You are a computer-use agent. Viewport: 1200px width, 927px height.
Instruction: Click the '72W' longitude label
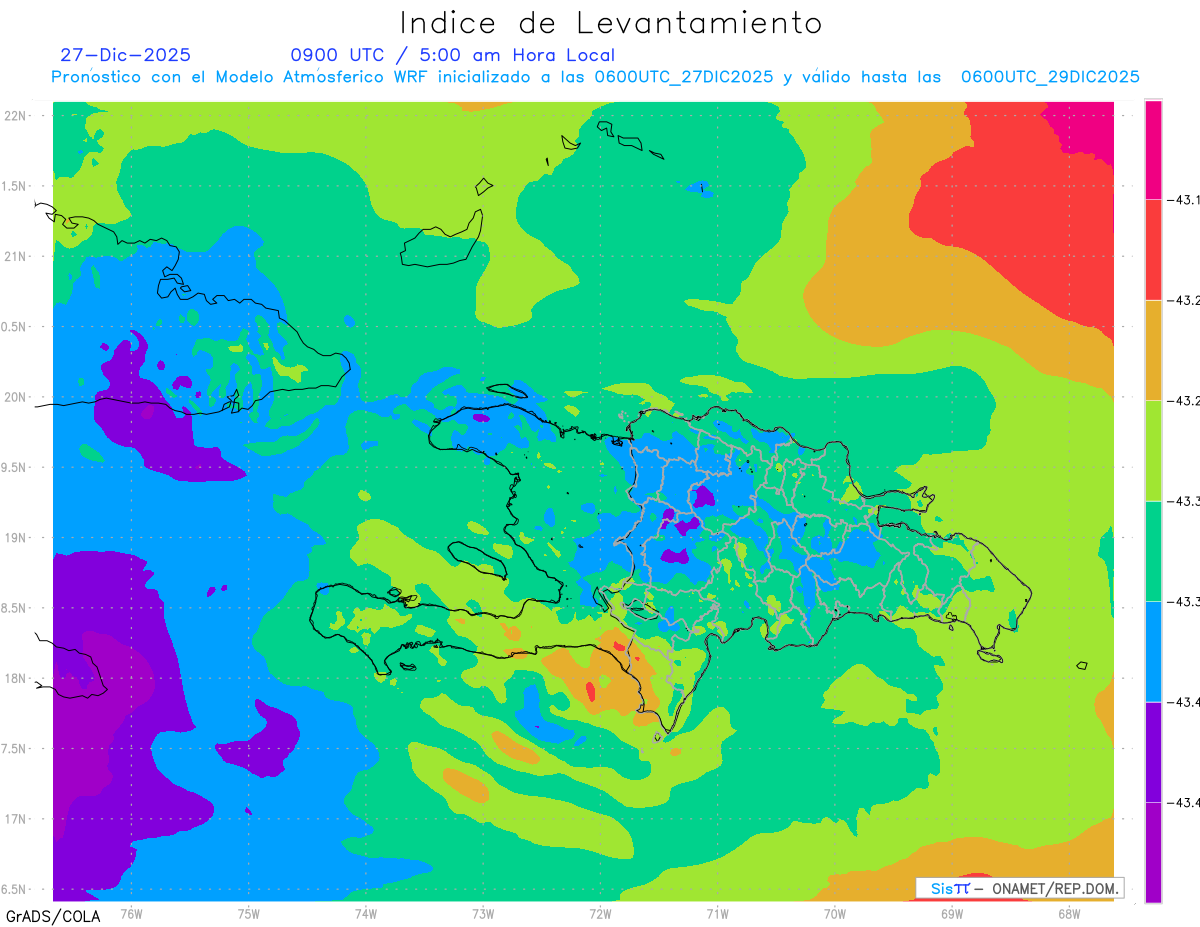click(x=600, y=914)
